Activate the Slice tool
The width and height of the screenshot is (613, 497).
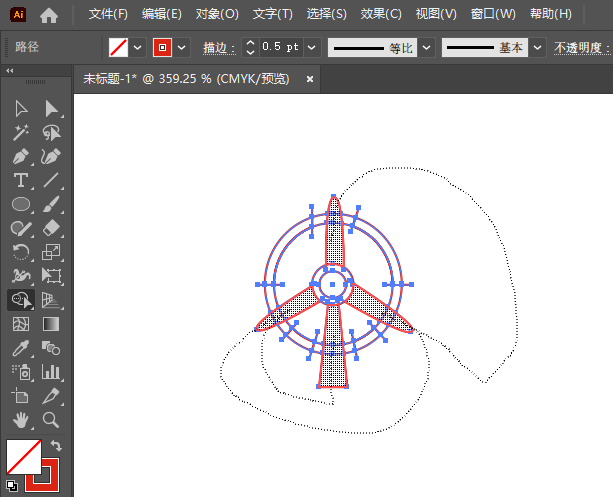[51, 396]
